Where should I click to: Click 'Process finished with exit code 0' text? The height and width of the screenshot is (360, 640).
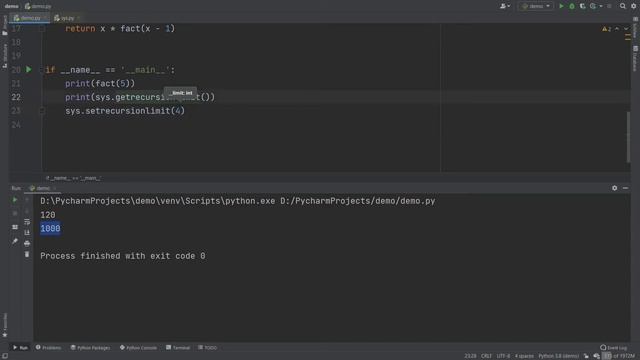(x=123, y=256)
